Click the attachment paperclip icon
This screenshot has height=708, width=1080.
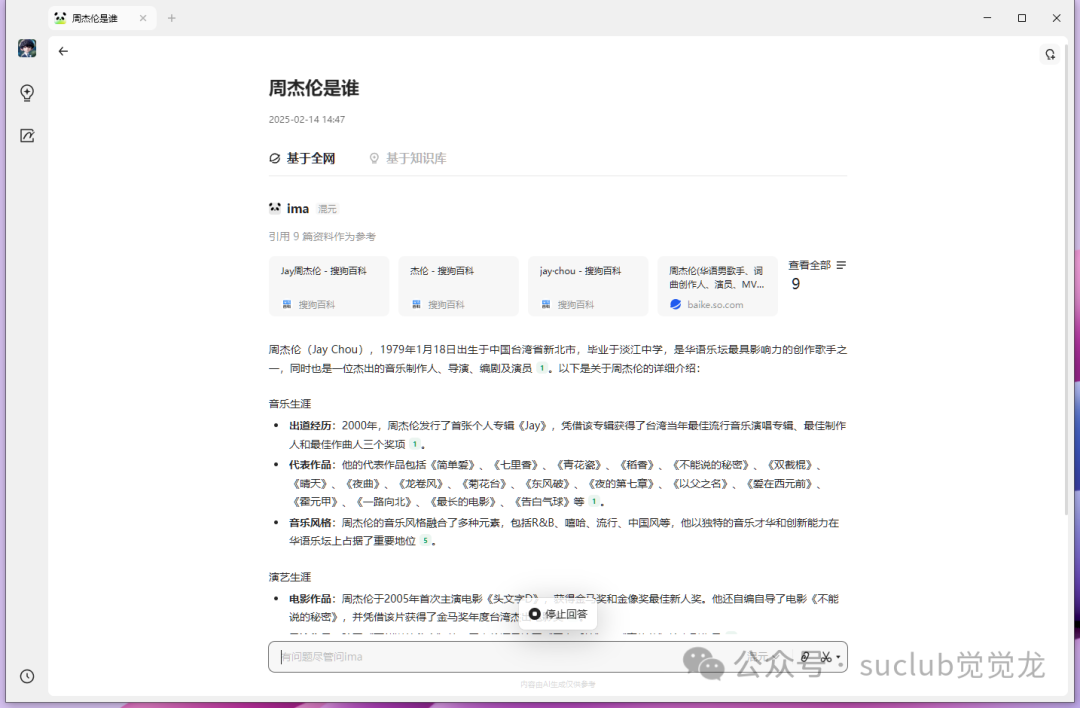804,657
